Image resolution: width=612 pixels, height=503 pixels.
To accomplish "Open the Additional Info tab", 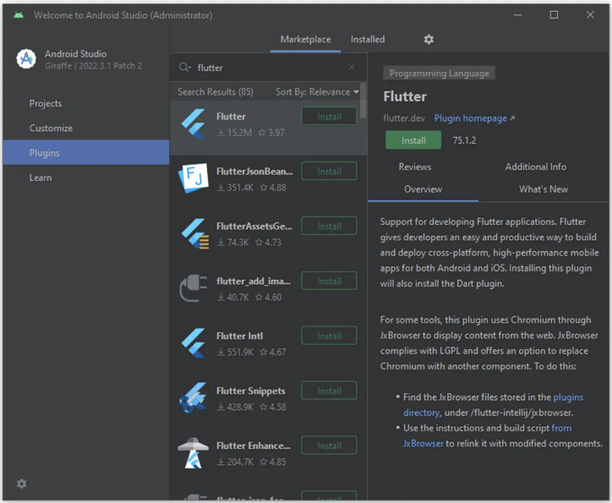I will pyautogui.click(x=536, y=167).
